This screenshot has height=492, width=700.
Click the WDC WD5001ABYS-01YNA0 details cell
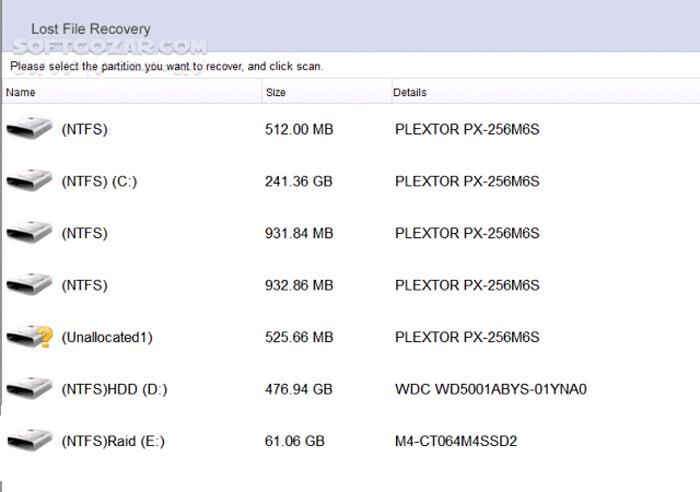(x=490, y=389)
